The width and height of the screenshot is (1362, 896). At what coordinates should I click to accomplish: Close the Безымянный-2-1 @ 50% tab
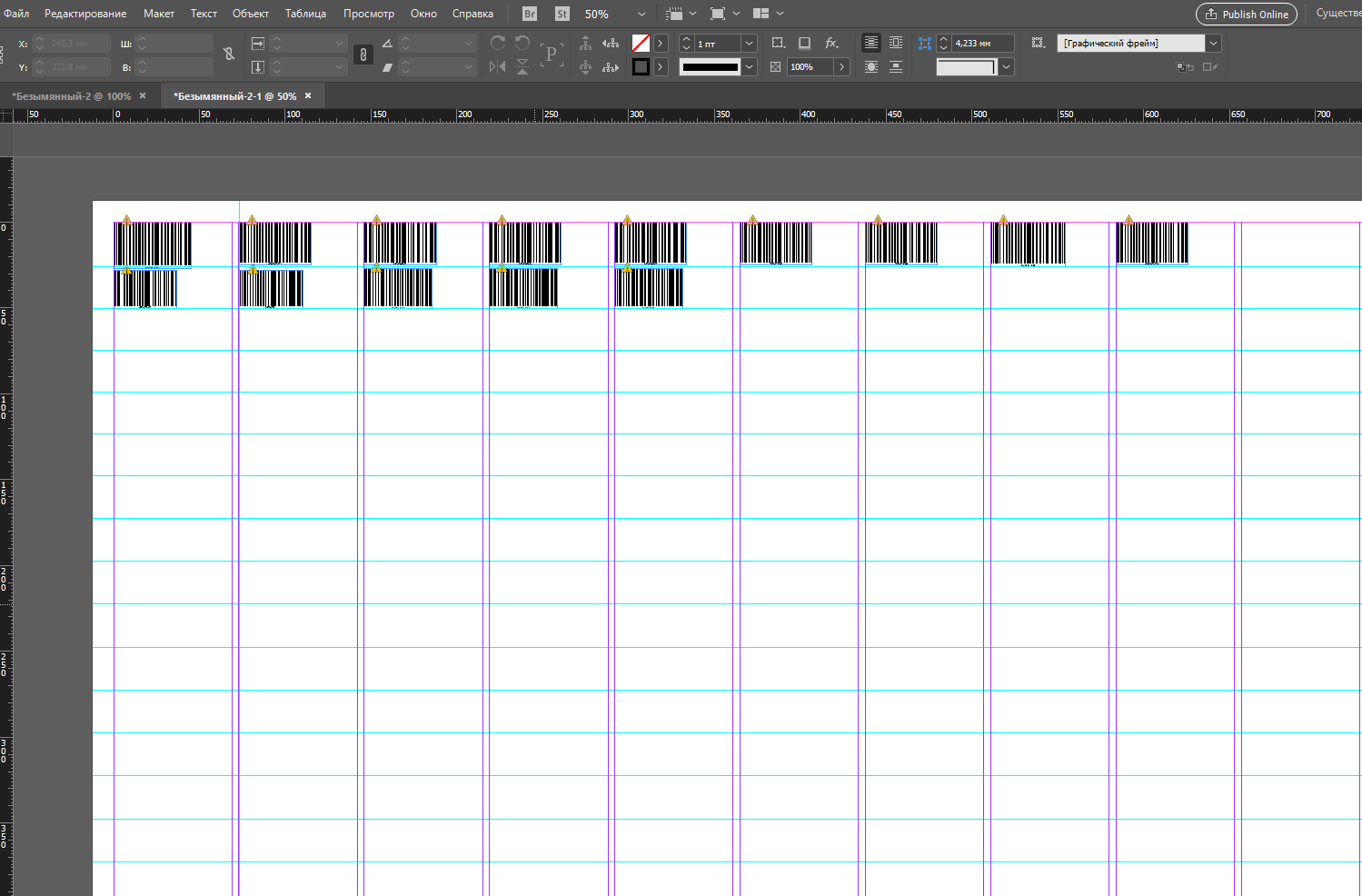tap(308, 95)
